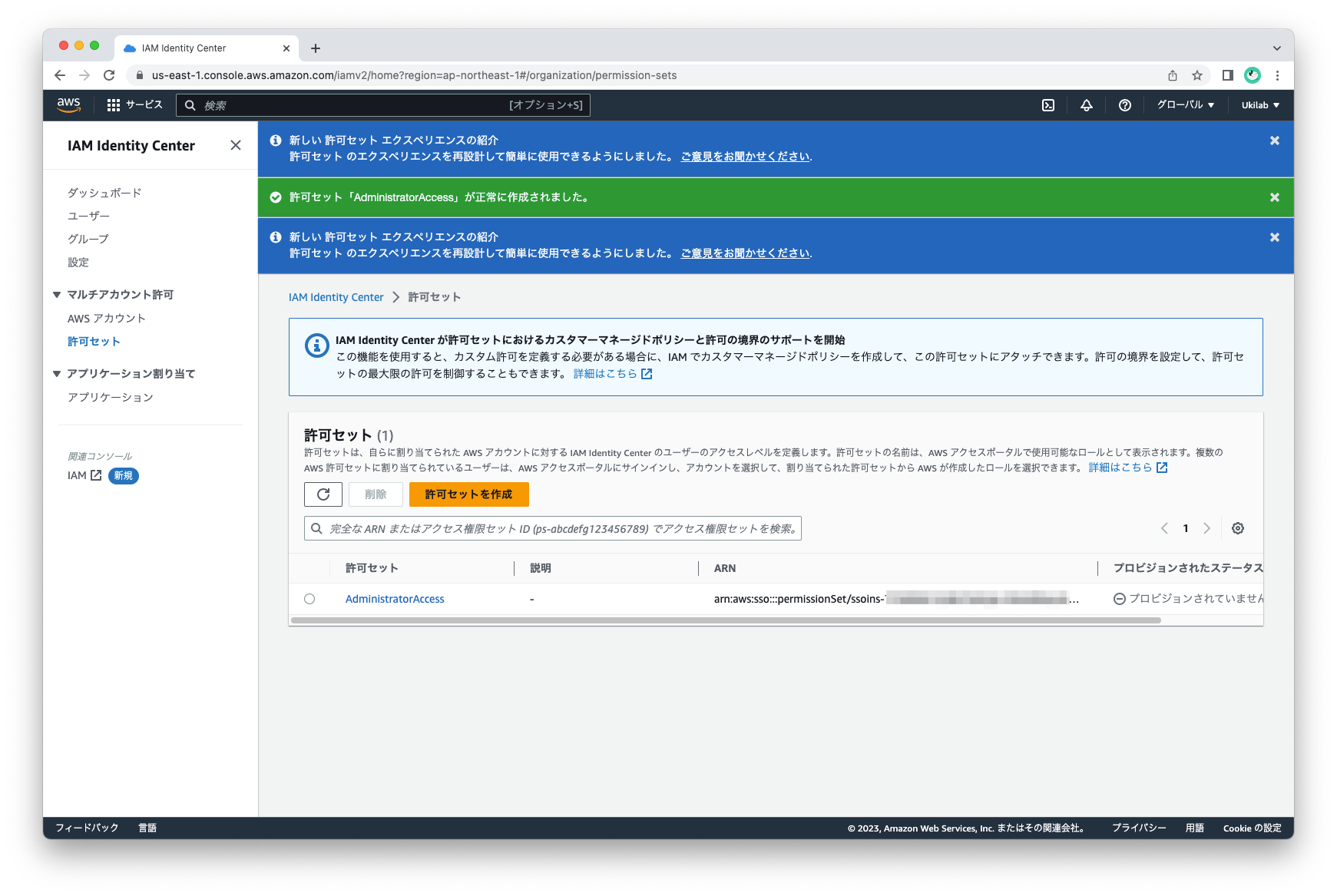
Task: Open the サービス grid menu
Action: tap(134, 105)
